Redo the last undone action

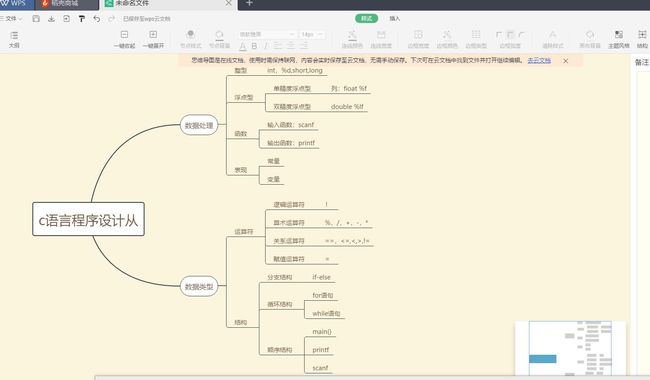pyautogui.click(x=111, y=19)
